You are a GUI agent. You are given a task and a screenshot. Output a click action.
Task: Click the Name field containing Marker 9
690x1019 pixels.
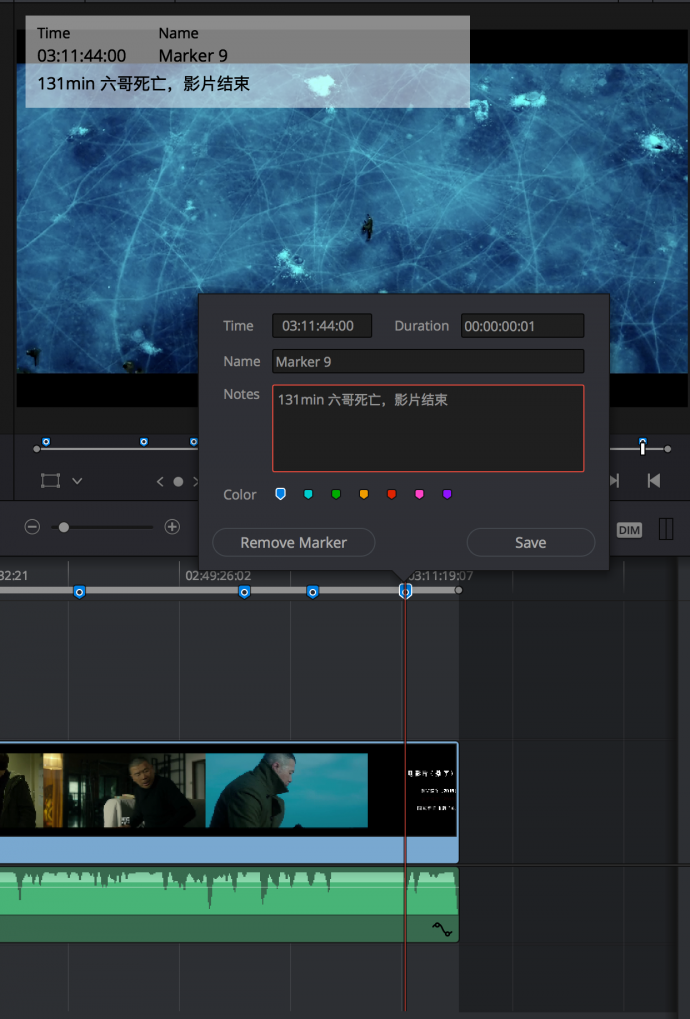[428, 361]
